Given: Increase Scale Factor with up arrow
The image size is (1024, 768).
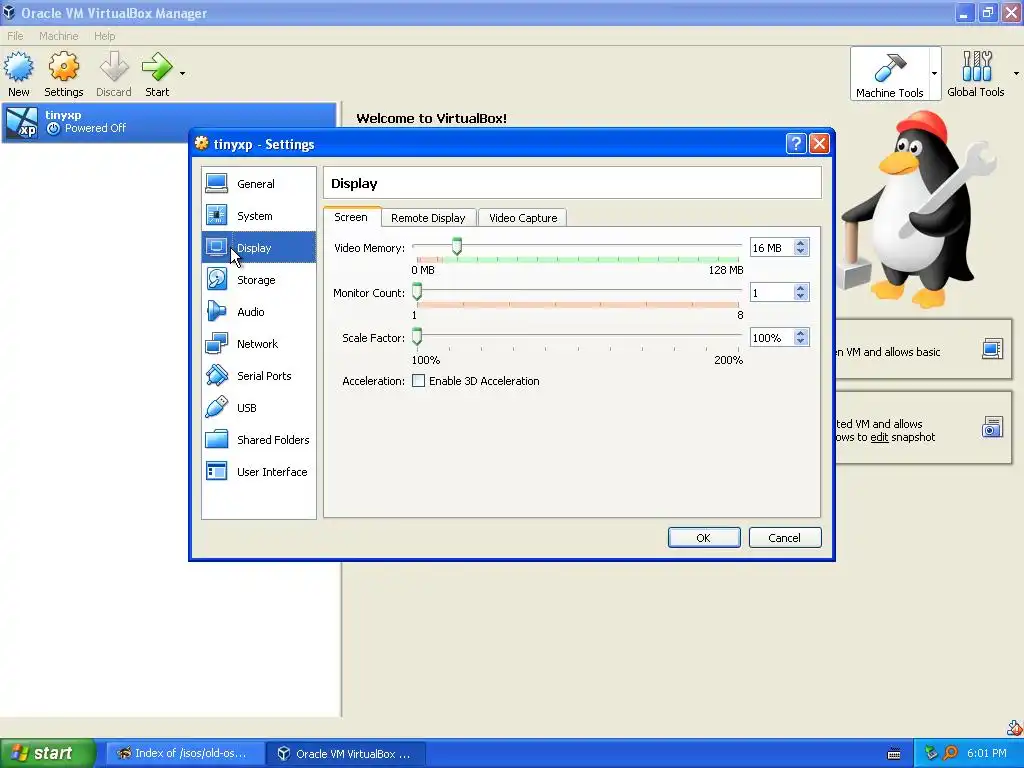Looking at the screenshot, I should (x=801, y=334).
